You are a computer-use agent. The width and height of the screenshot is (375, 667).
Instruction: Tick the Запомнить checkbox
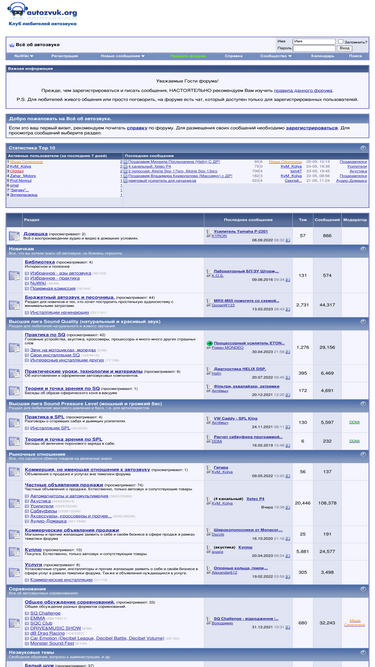tap(341, 41)
